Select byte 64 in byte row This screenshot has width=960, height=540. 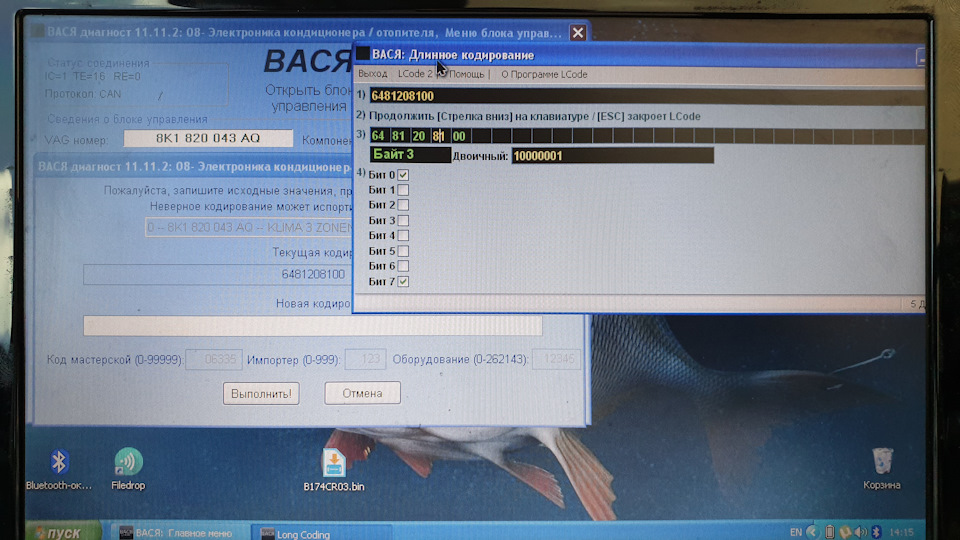[x=378, y=136]
